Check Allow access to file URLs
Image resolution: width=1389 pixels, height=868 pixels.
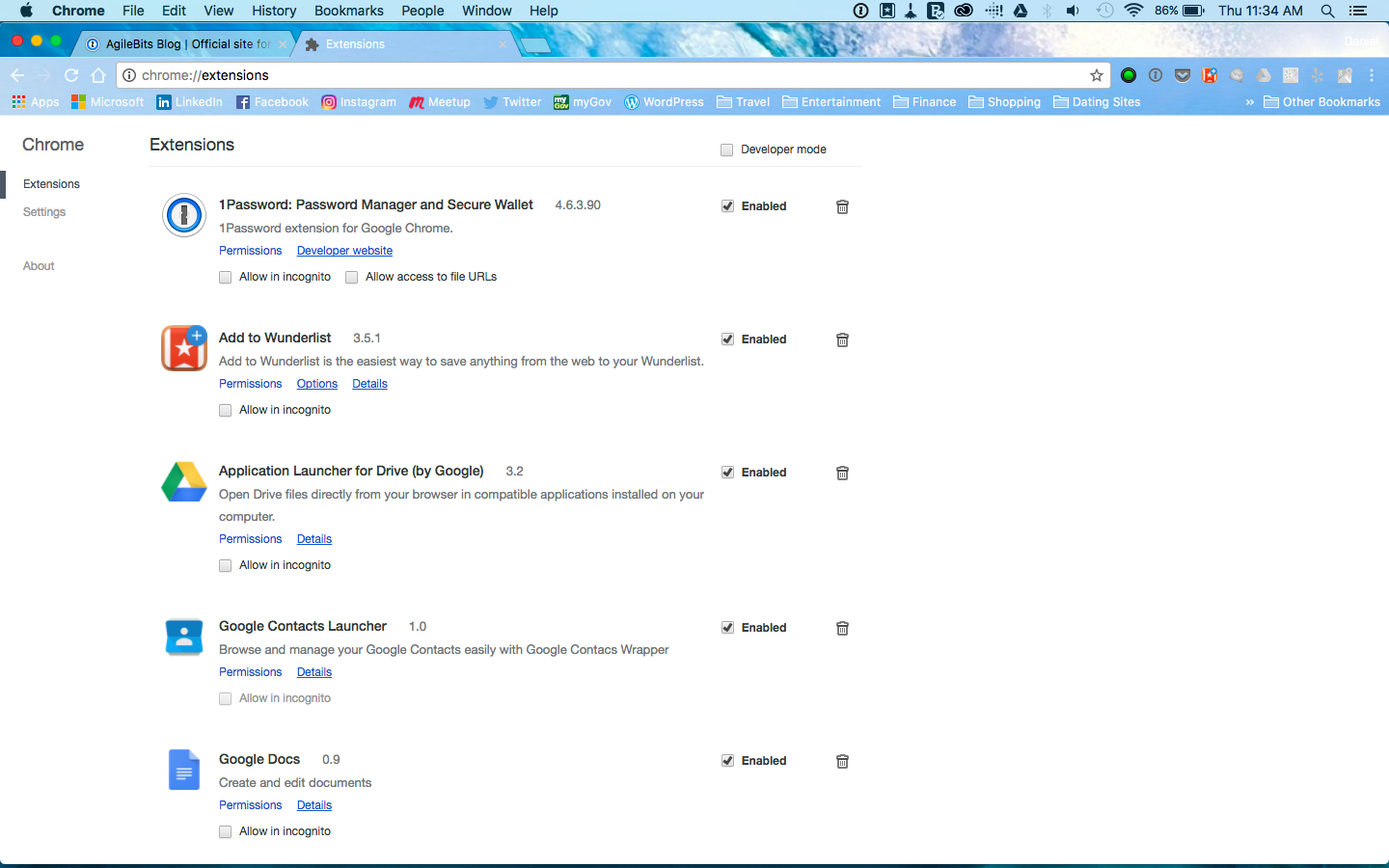pyautogui.click(x=351, y=277)
